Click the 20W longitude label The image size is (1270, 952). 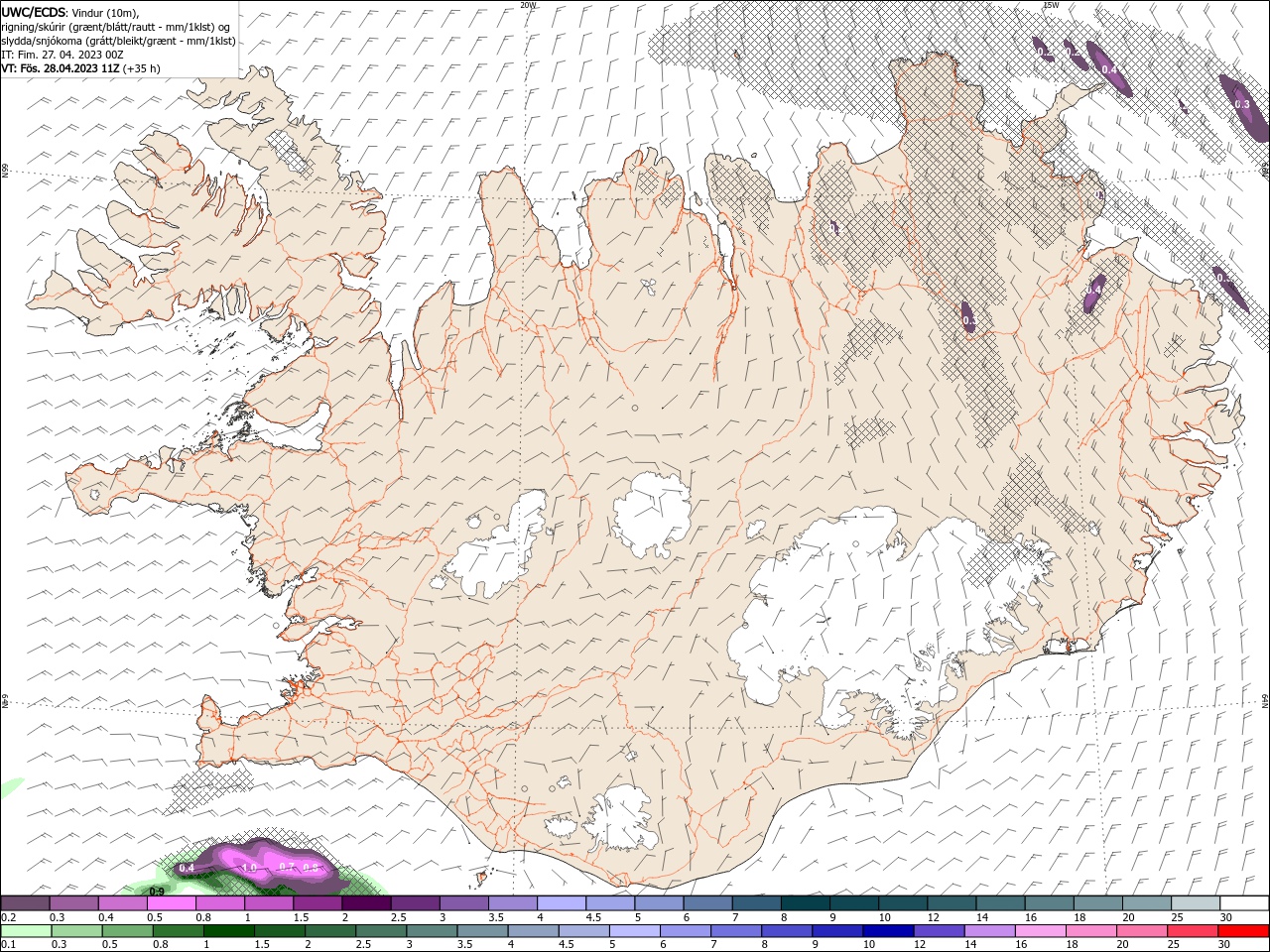[528, 5]
